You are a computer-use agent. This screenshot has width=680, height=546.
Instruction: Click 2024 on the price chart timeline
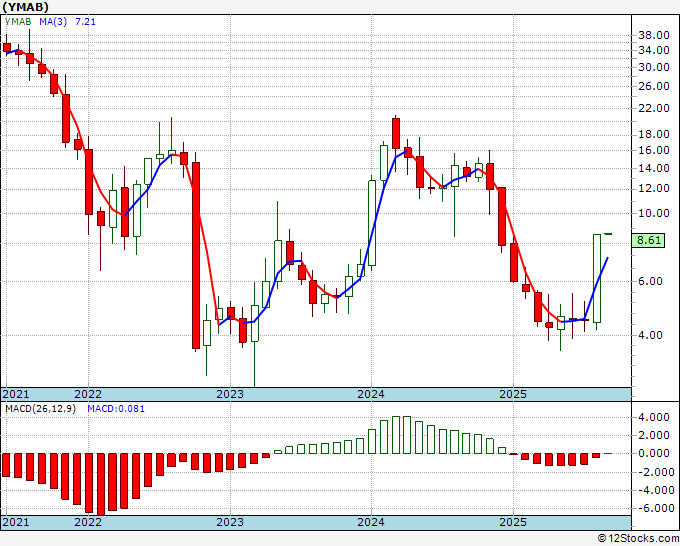point(371,394)
